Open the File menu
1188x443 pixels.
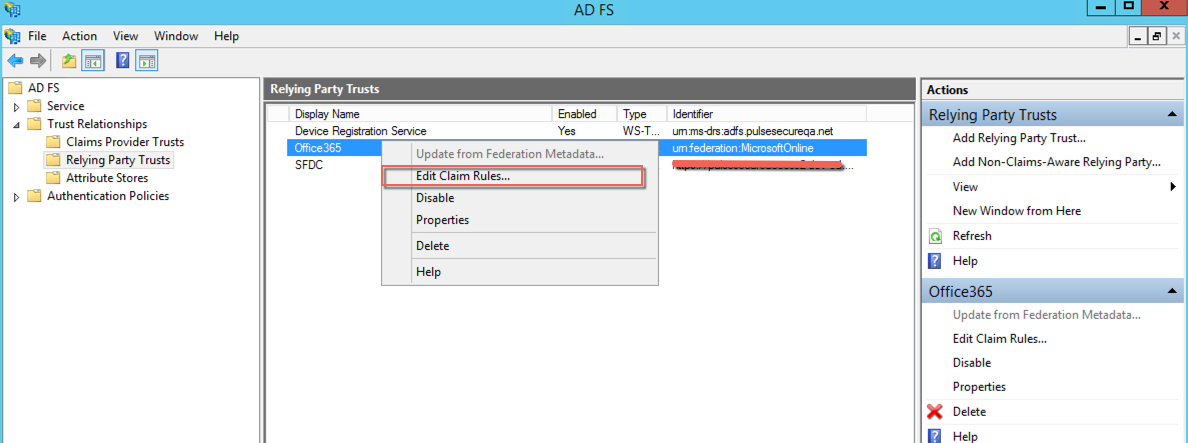[x=37, y=36]
